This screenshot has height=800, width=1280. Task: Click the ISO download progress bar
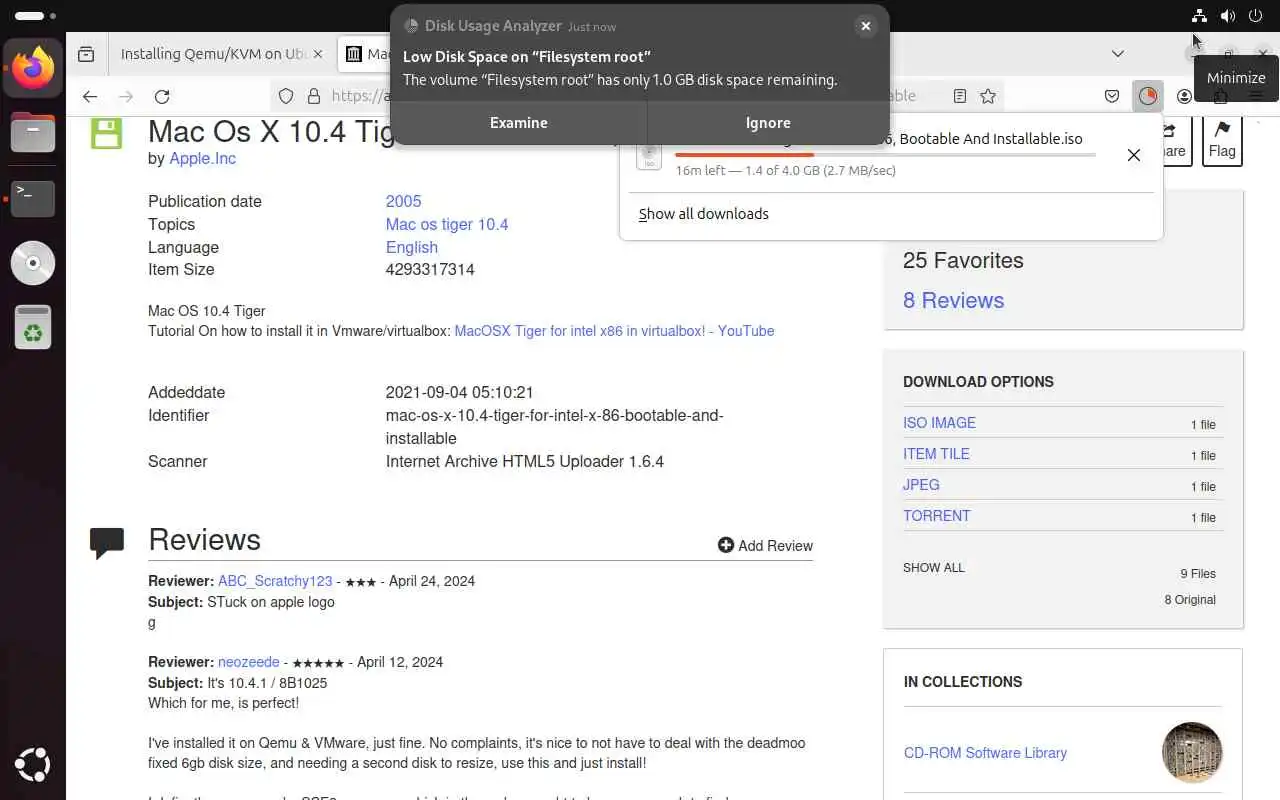[x=885, y=155]
